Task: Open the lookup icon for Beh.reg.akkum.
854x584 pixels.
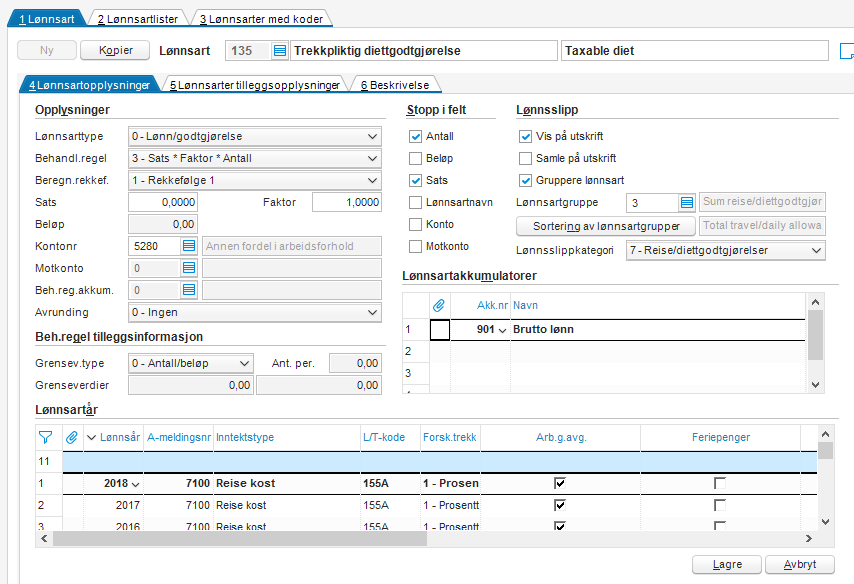Action: click(x=188, y=290)
